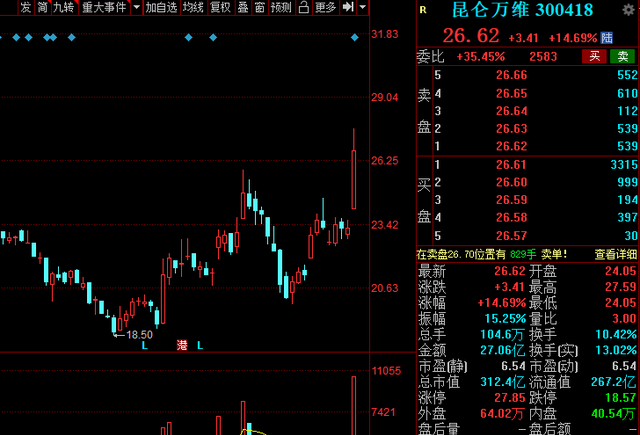Click the 振幅 value 15.25%

[505, 319]
